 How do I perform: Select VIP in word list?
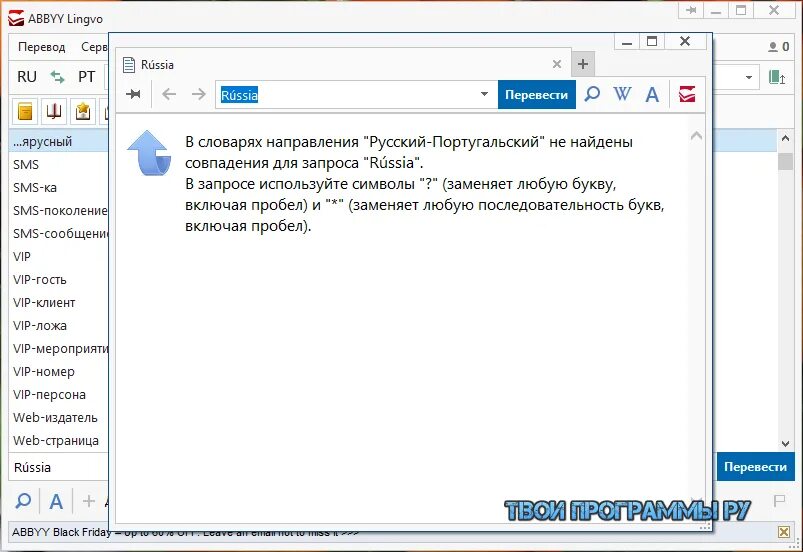point(59,257)
